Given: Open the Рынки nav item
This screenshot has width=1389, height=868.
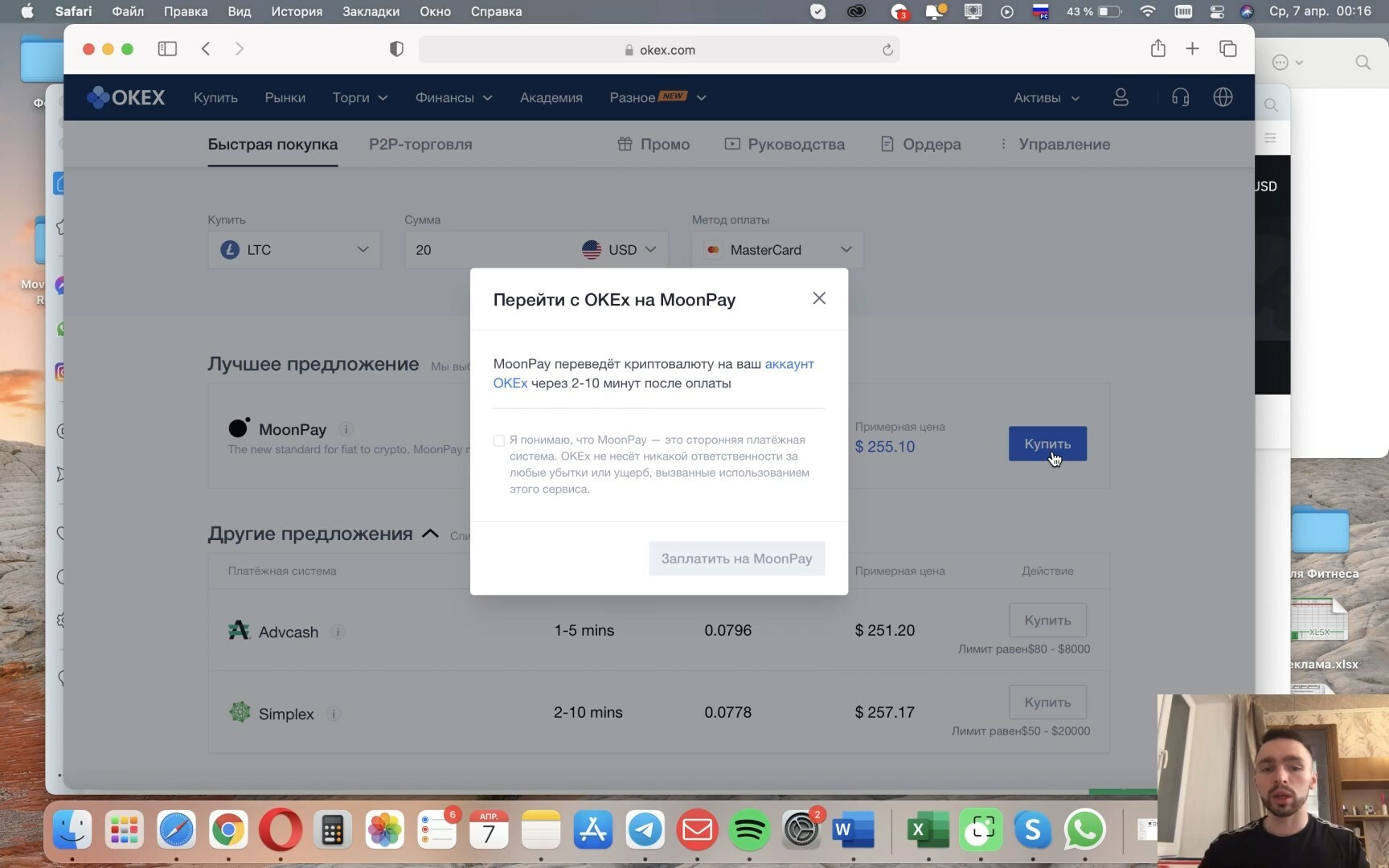Looking at the screenshot, I should click(x=285, y=97).
